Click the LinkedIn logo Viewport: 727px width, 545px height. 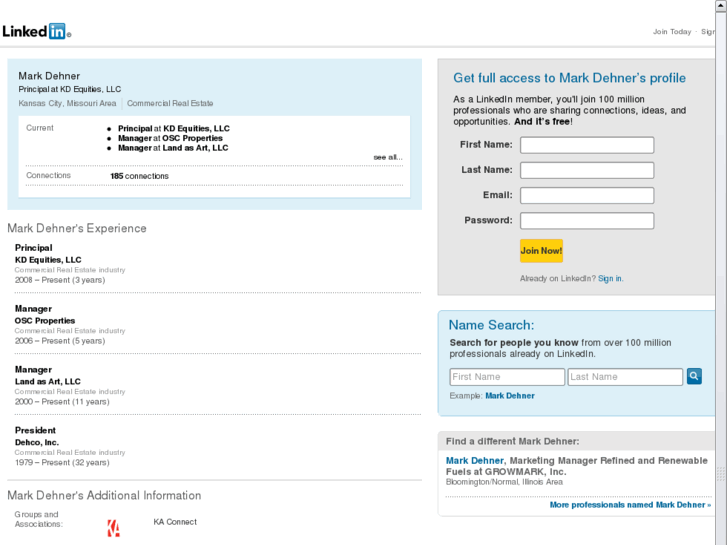[36, 31]
